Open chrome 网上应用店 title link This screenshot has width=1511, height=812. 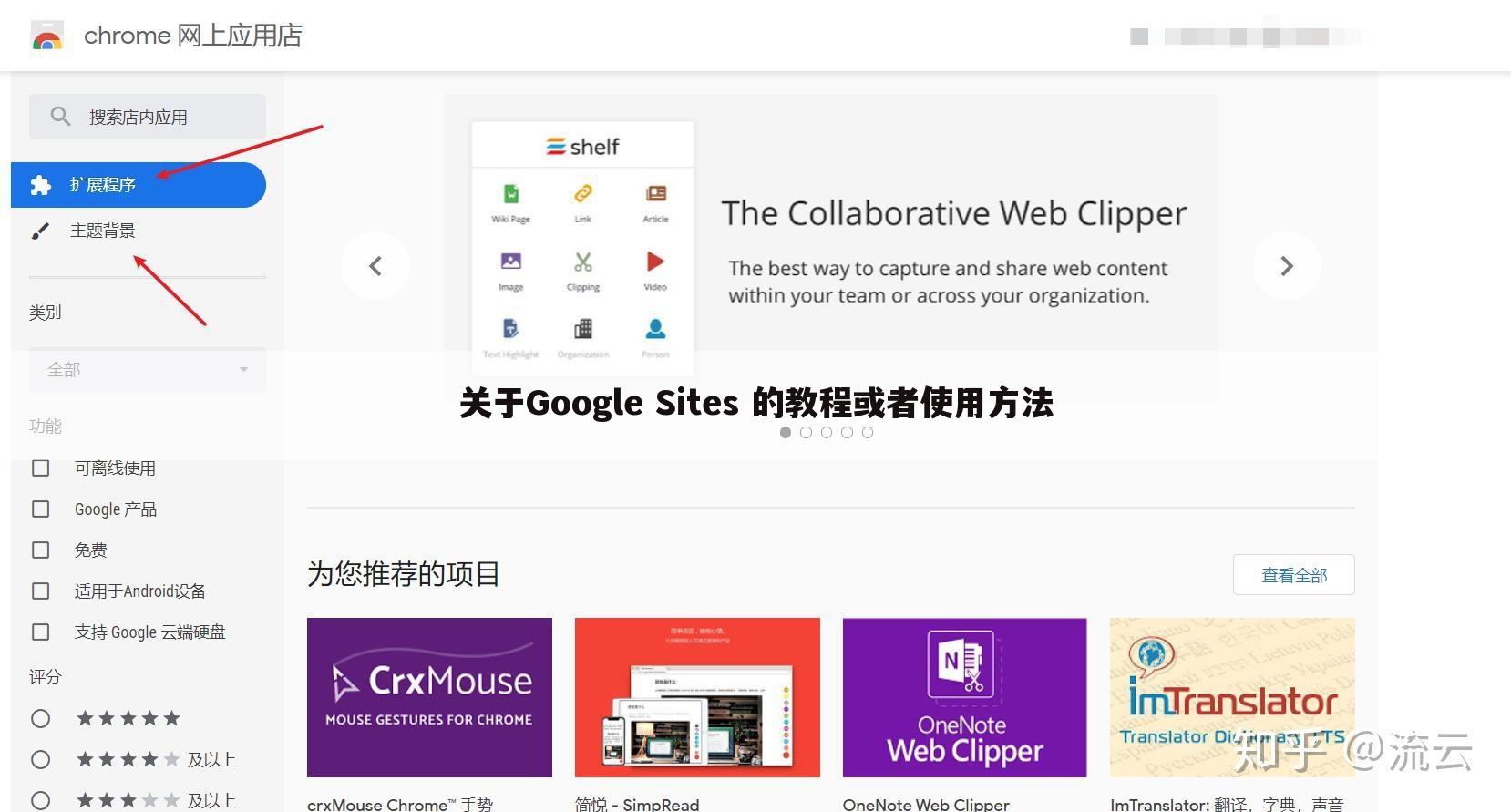(x=193, y=36)
